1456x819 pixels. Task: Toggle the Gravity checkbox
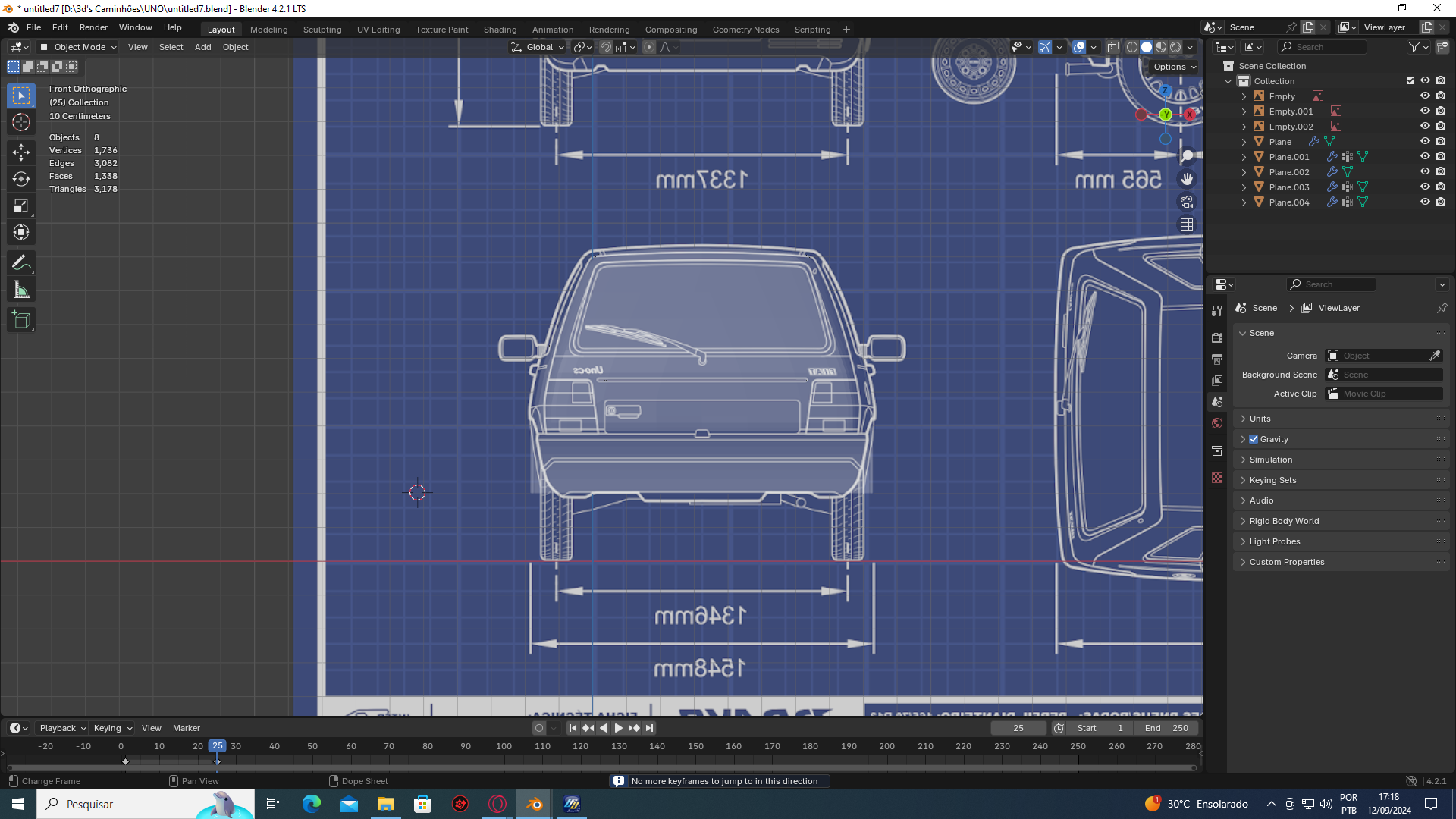point(1254,439)
